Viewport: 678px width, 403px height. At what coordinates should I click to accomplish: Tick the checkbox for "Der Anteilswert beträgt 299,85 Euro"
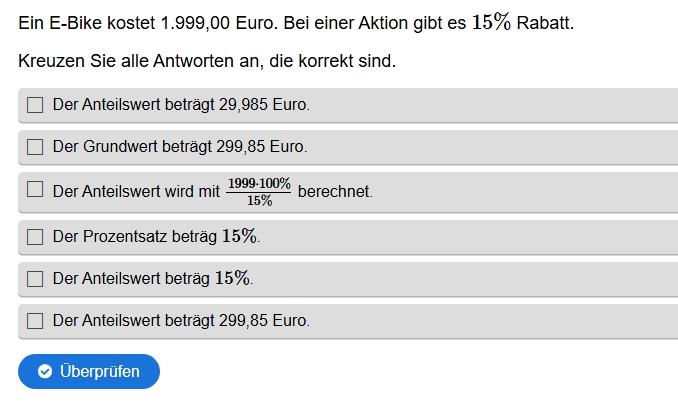(35, 321)
